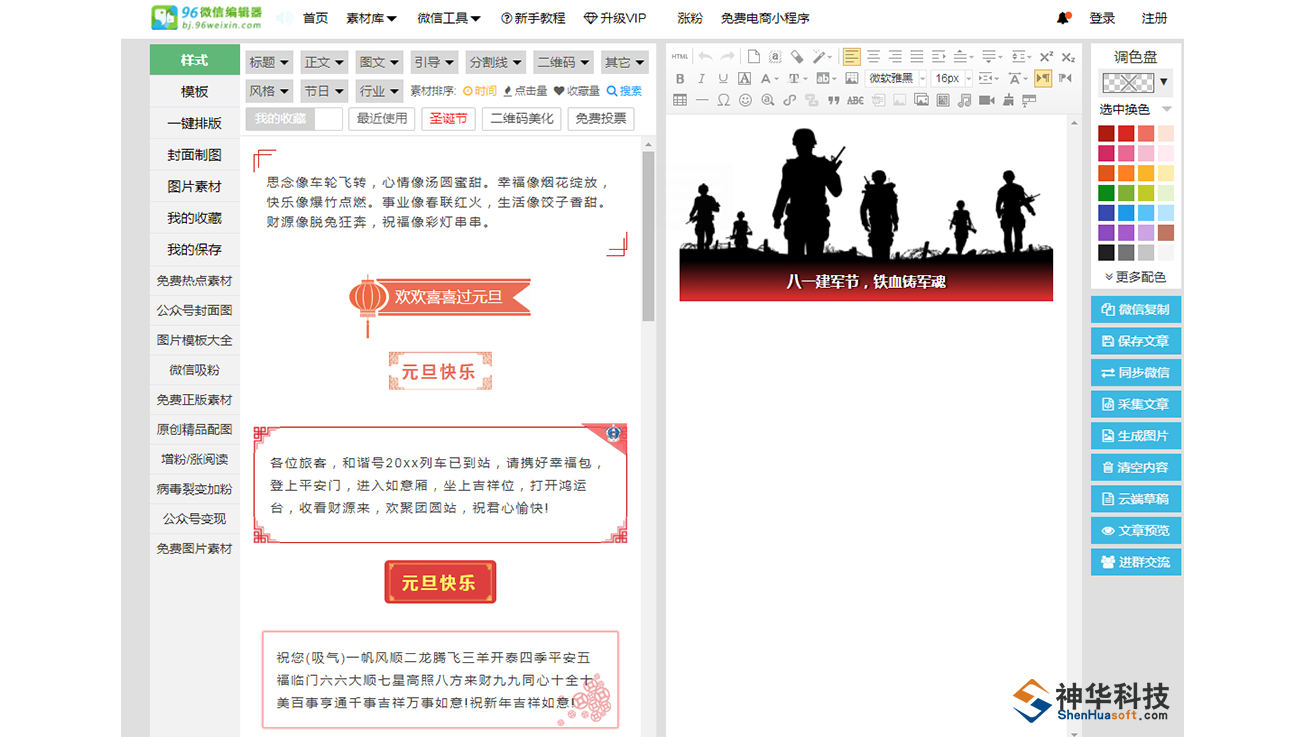The width and height of the screenshot is (1306, 737).
Task: Apply superscript formatting
Action: click(x=1047, y=57)
